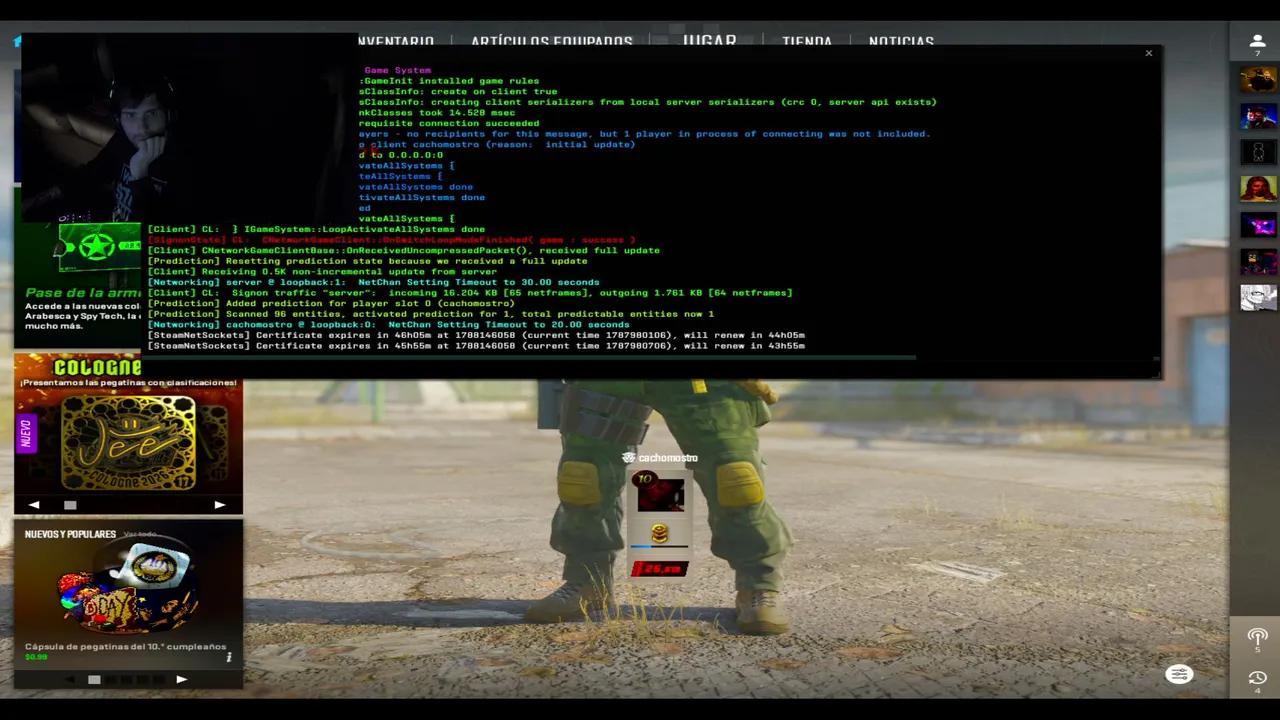Select friend avatar with white outline figure

coord(1258,152)
